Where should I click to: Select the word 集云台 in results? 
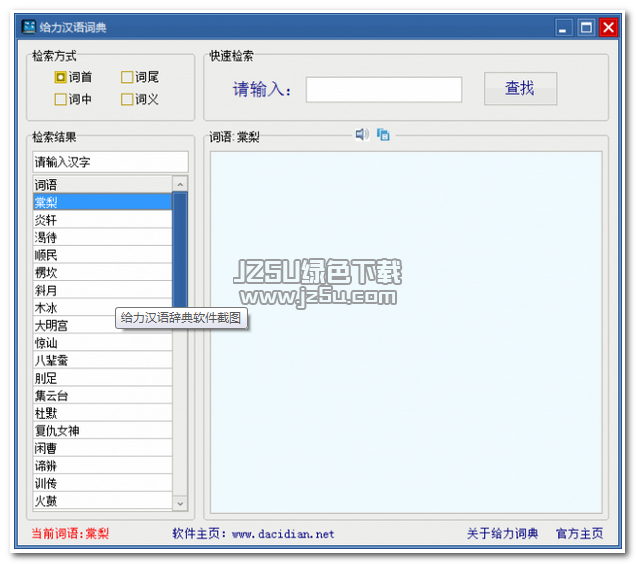click(103, 395)
